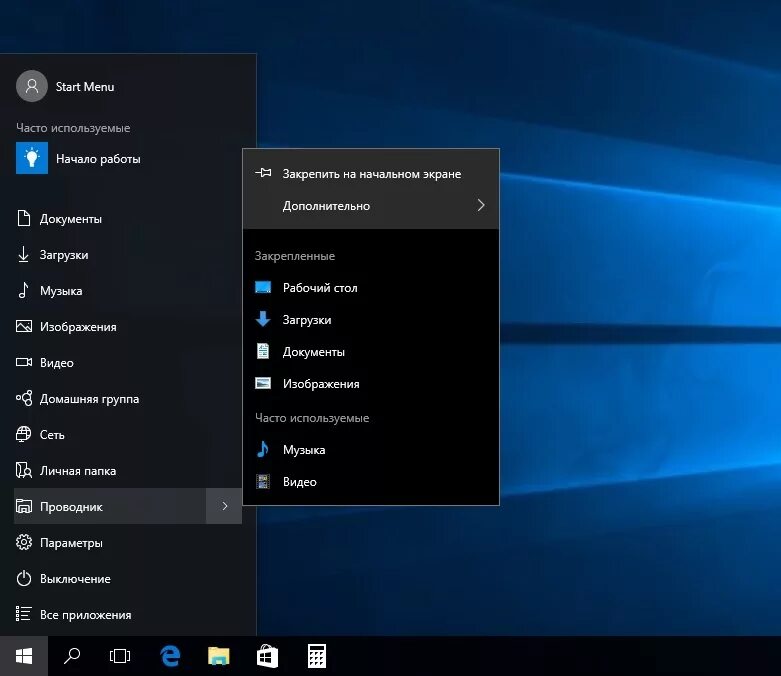Click the Выключение power icon
This screenshot has height=676, width=781.
pyautogui.click(x=23, y=578)
